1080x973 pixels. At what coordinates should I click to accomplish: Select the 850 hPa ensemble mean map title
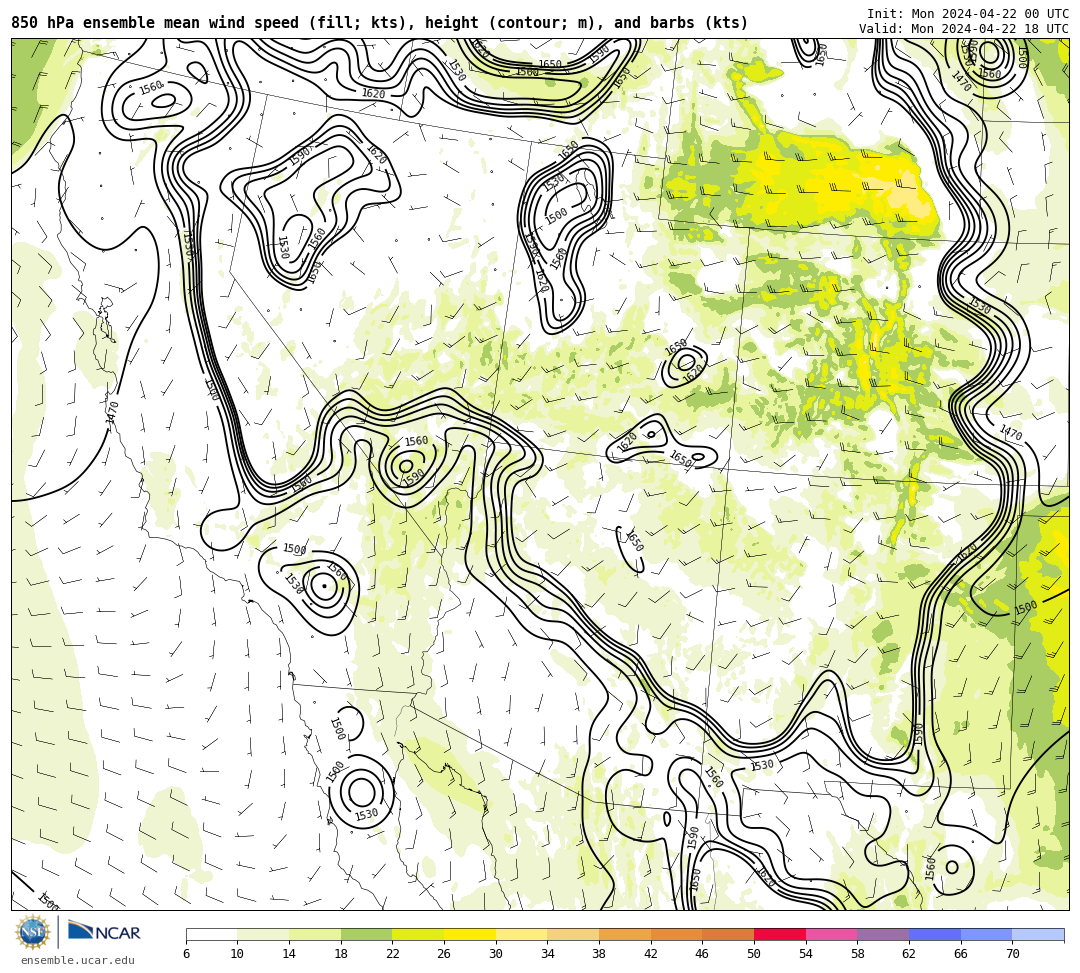pyautogui.click(x=380, y=23)
